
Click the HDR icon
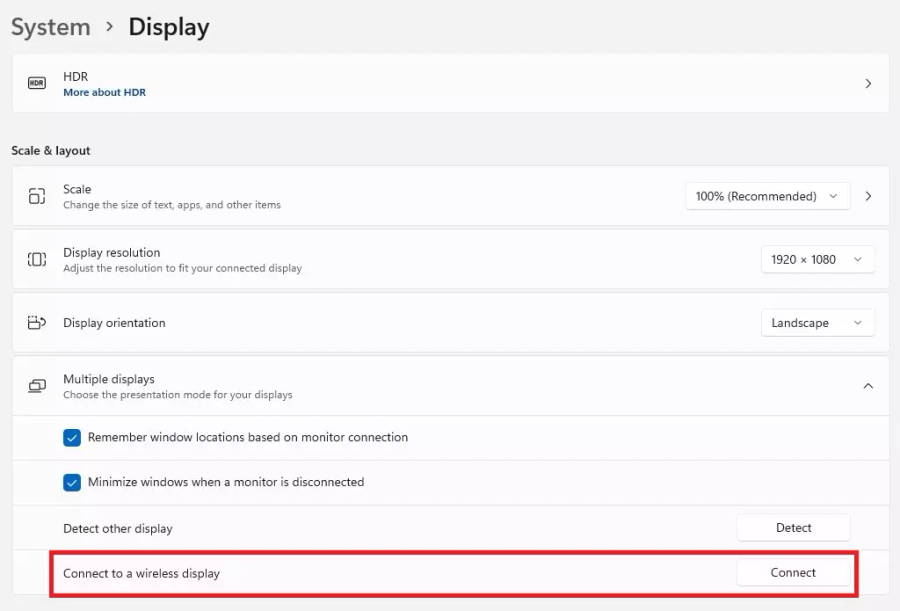37,84
